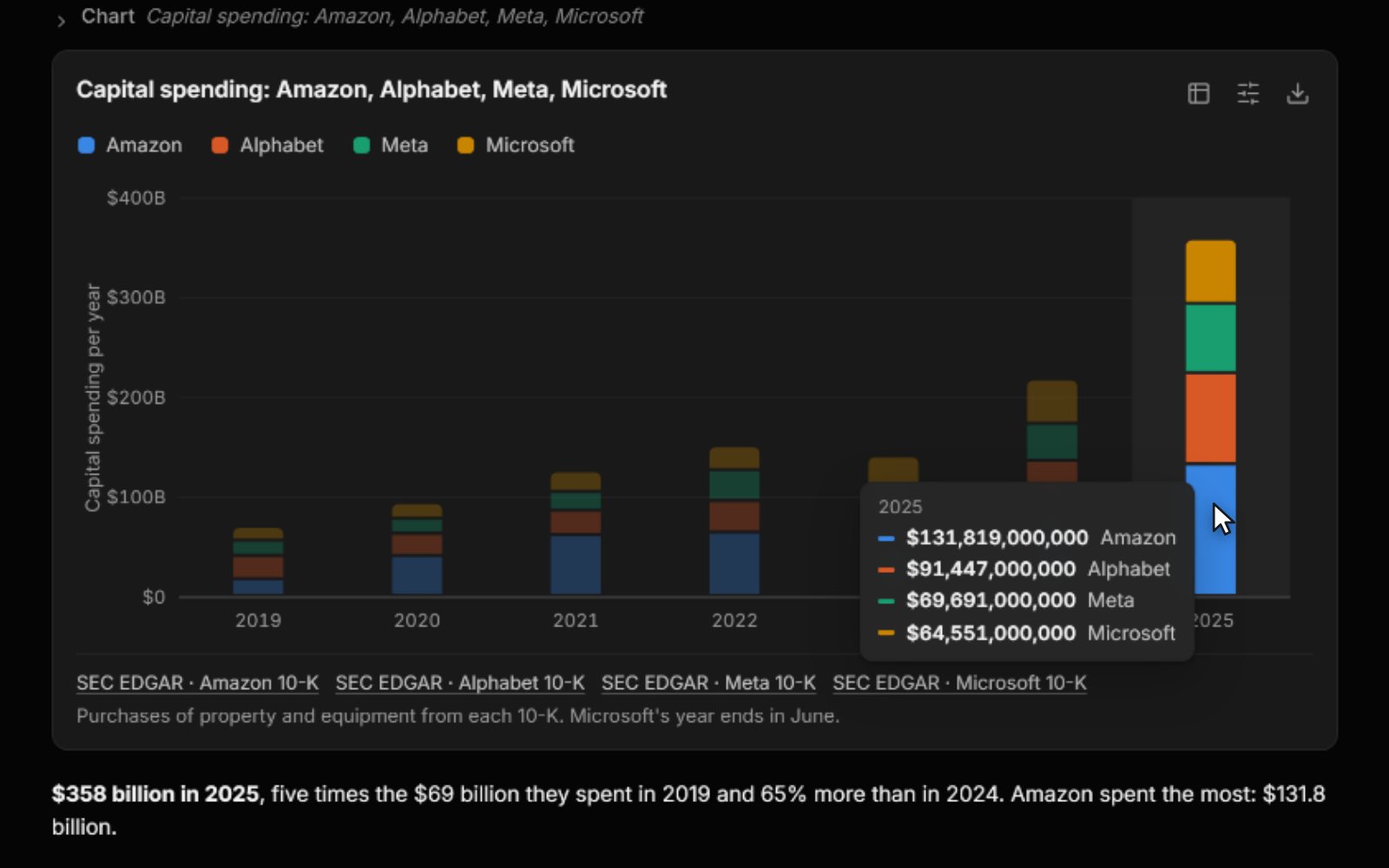Viewport: 1389px width, 868px height.
Task: Open SEC EDGAR Amazon 10-K link
Action: (198, 683)
